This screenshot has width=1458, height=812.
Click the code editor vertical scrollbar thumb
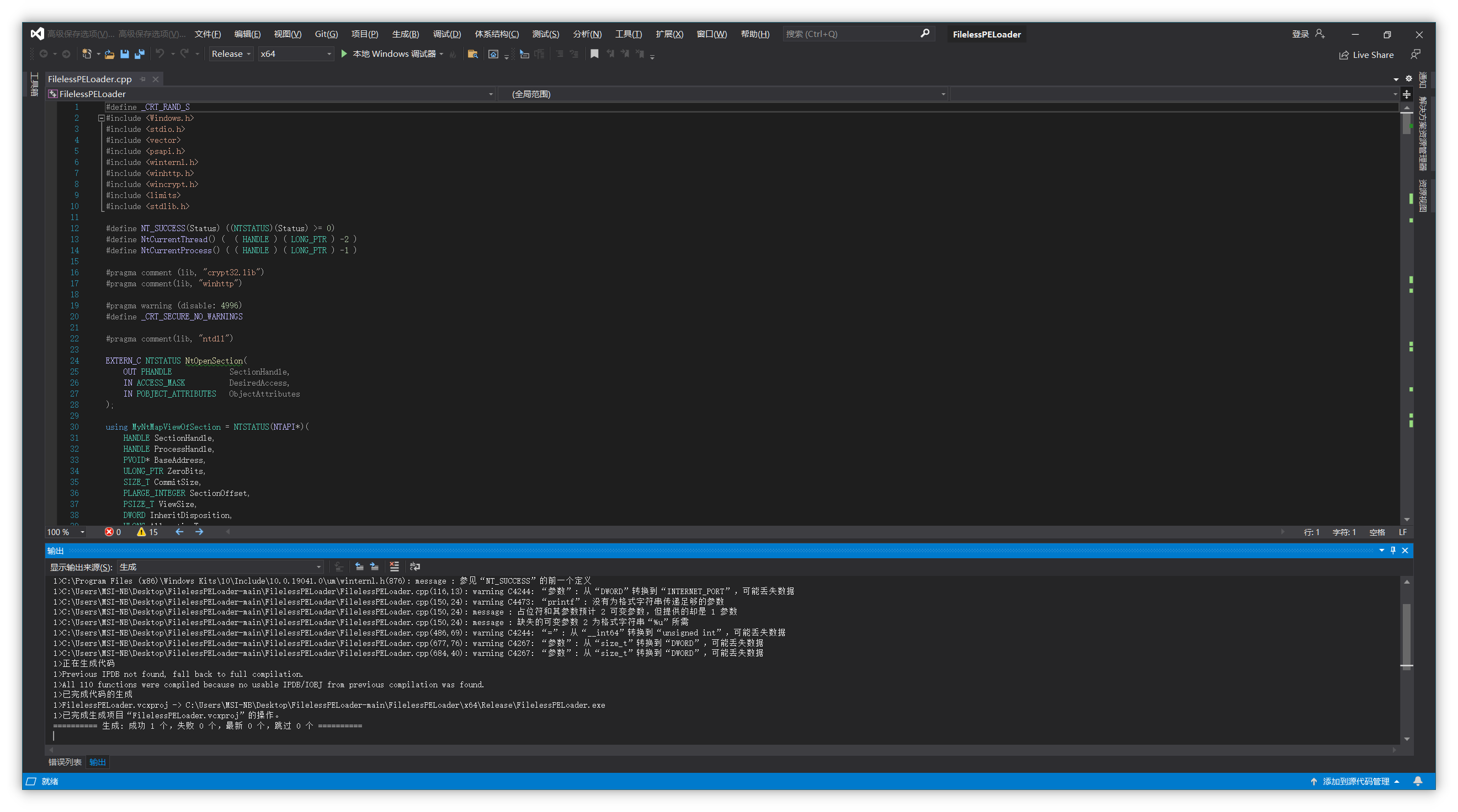[x=1406, y=123]
